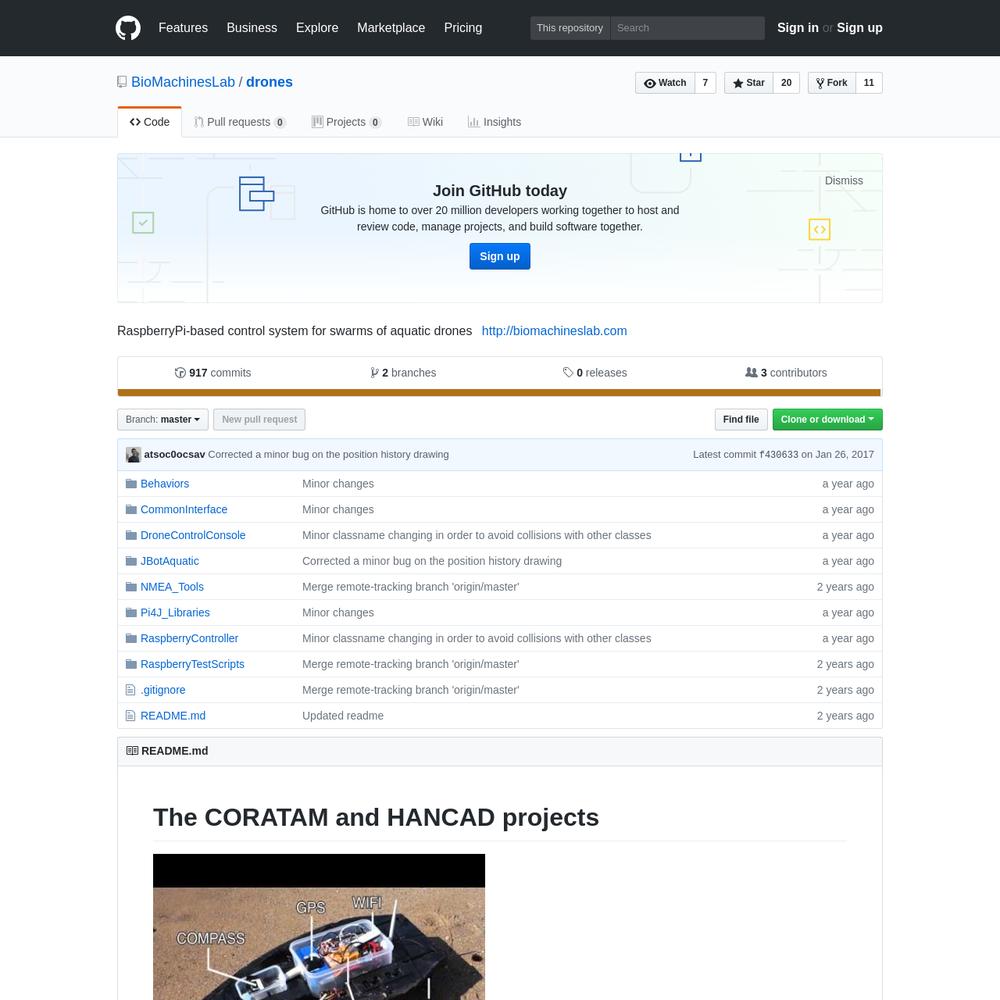The height and width of the screenshot is (1000, 1000).
Task: Click Sign in link
Action: pyautogui.click(x=798, y=28)
